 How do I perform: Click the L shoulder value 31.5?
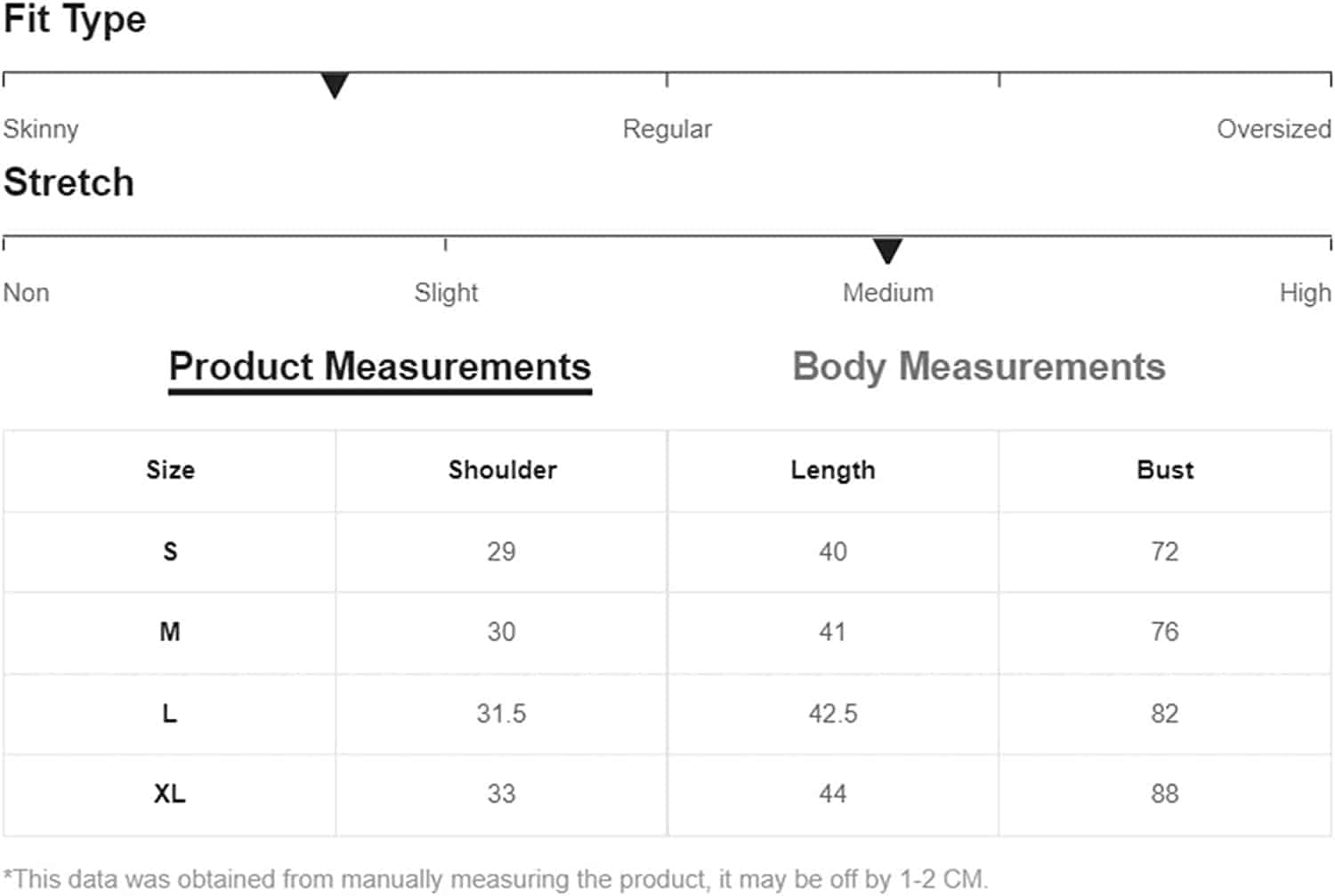tap(501, 714)
